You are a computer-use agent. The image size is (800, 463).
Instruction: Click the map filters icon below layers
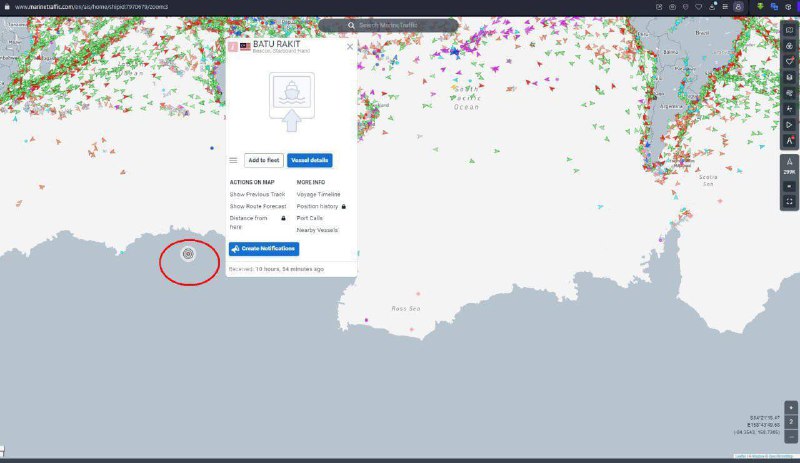(789, 46)
